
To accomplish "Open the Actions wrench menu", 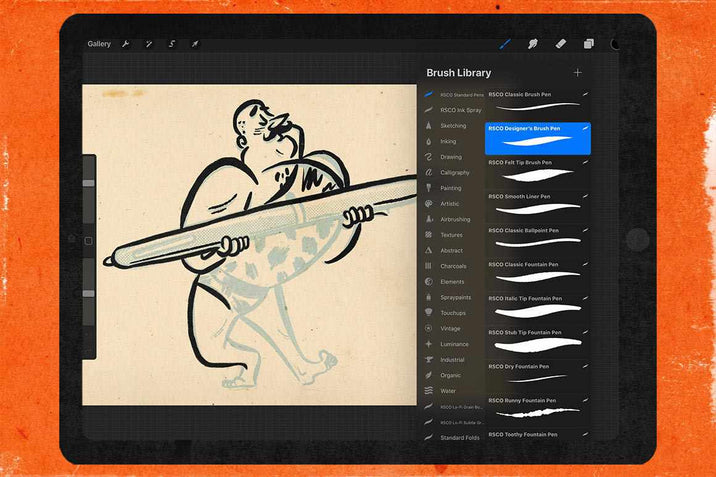I will [126, 44].
